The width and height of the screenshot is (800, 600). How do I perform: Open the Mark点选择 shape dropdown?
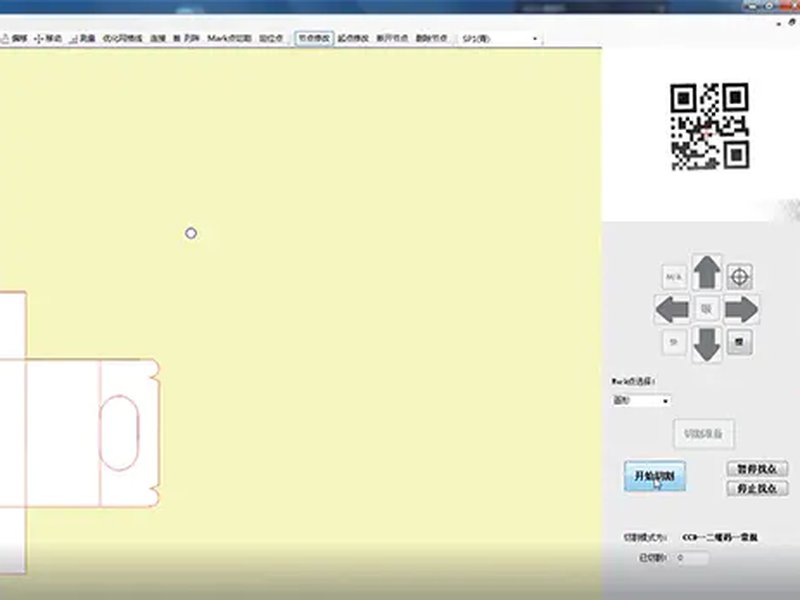pos(641,401)
